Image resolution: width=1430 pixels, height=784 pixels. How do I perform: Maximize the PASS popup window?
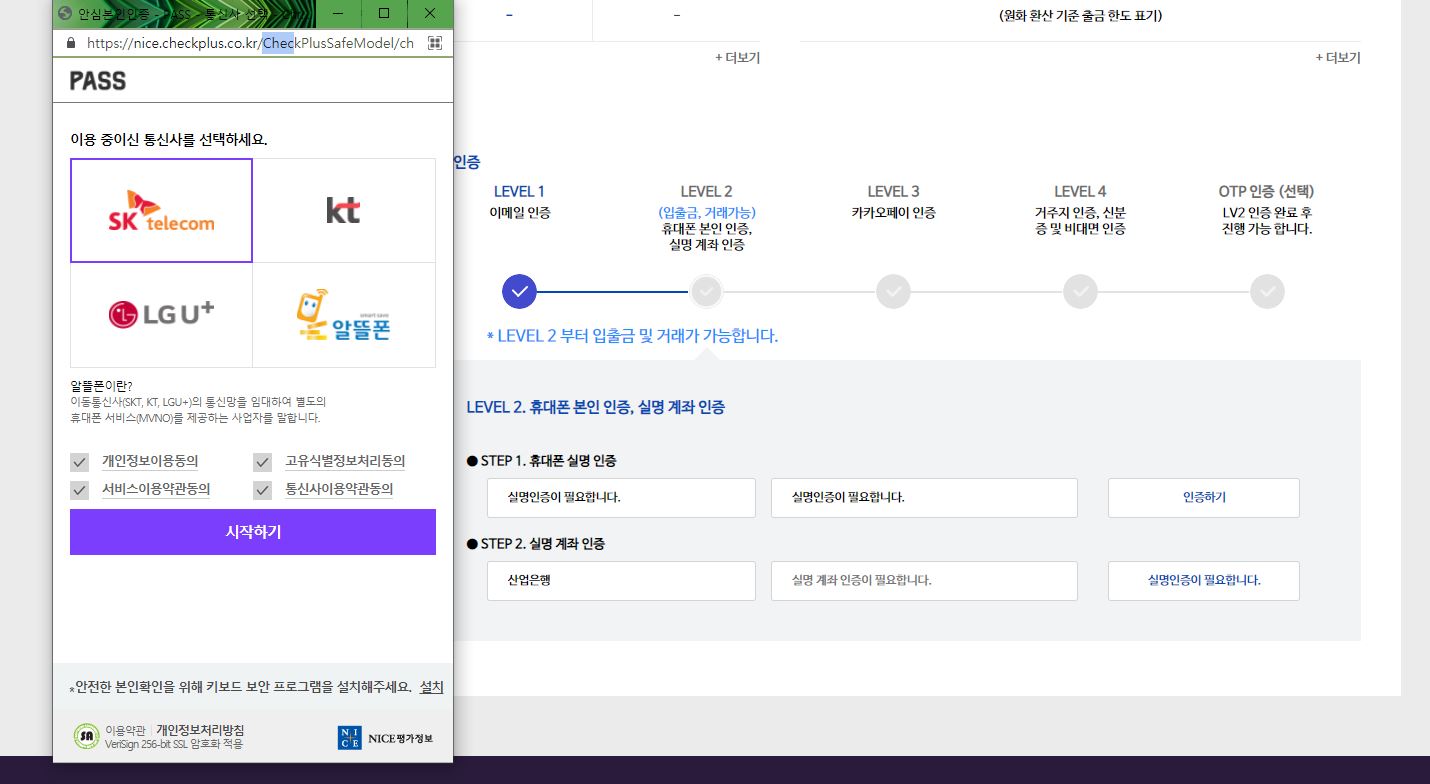coord(384,14)
